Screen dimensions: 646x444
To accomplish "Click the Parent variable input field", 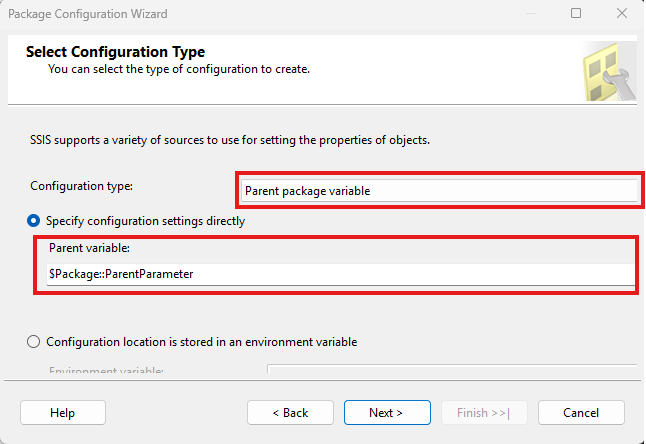I will tap(340, 274).
